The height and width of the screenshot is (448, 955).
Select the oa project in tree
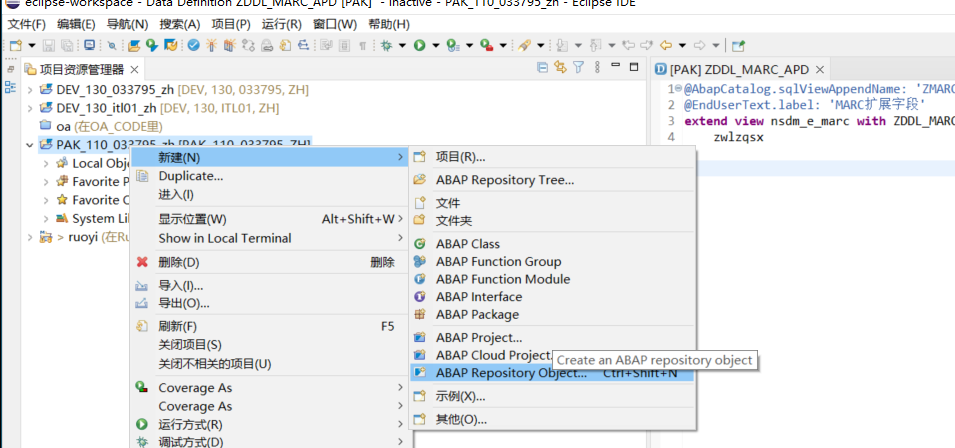62,126
